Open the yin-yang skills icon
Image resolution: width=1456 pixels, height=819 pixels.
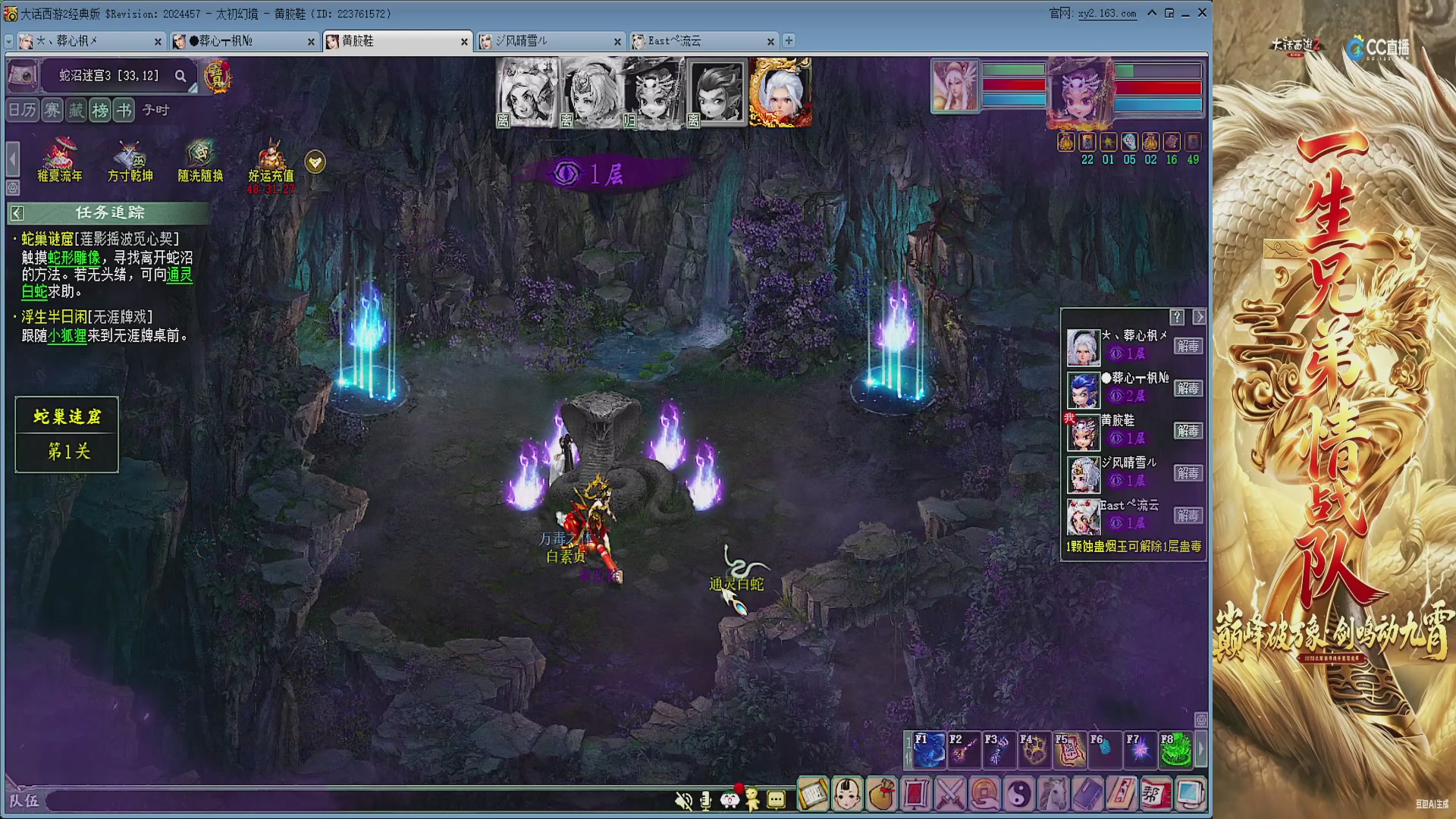[1019, 795]
